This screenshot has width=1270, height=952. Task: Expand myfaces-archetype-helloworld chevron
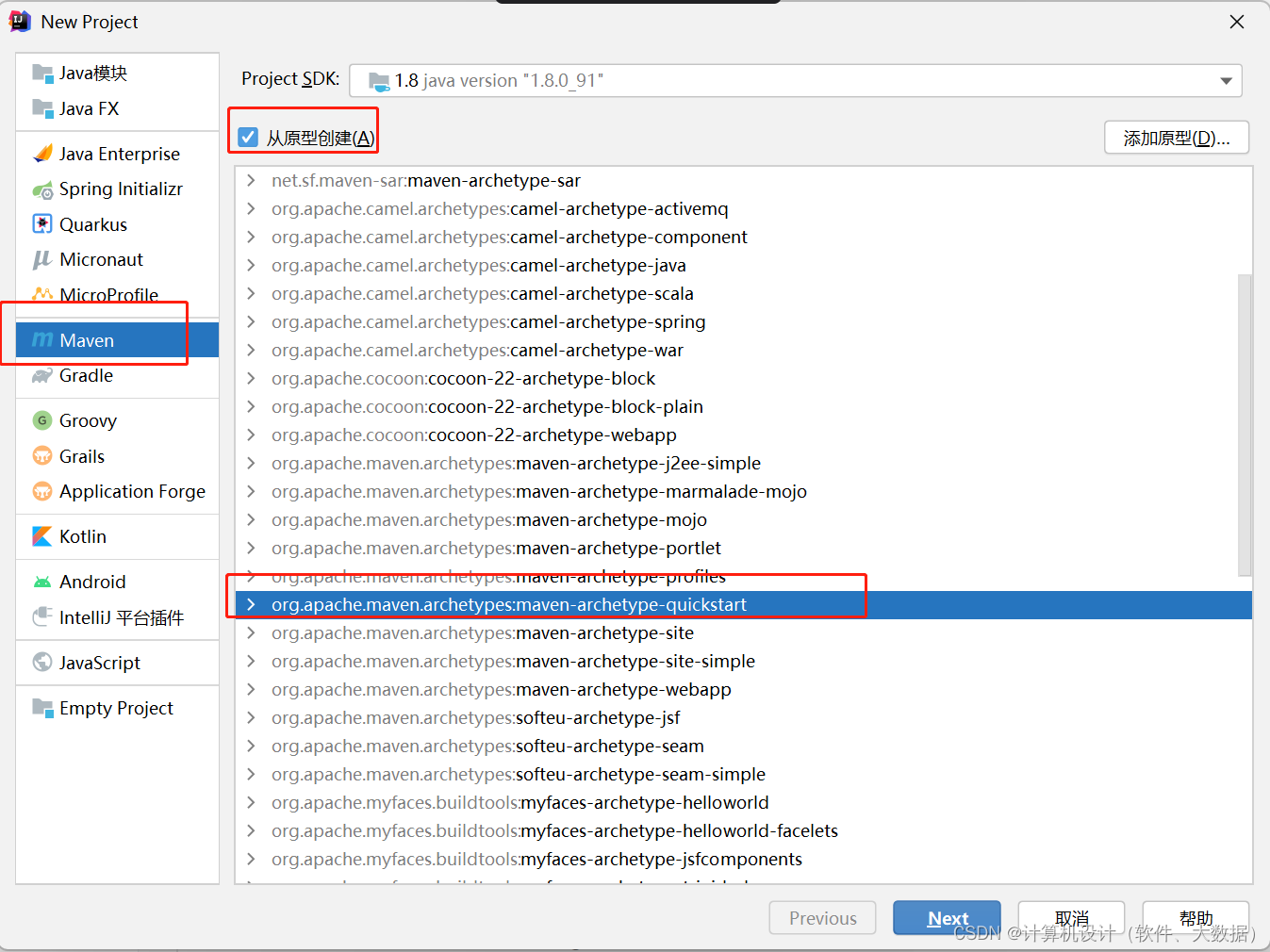(251, 802)
